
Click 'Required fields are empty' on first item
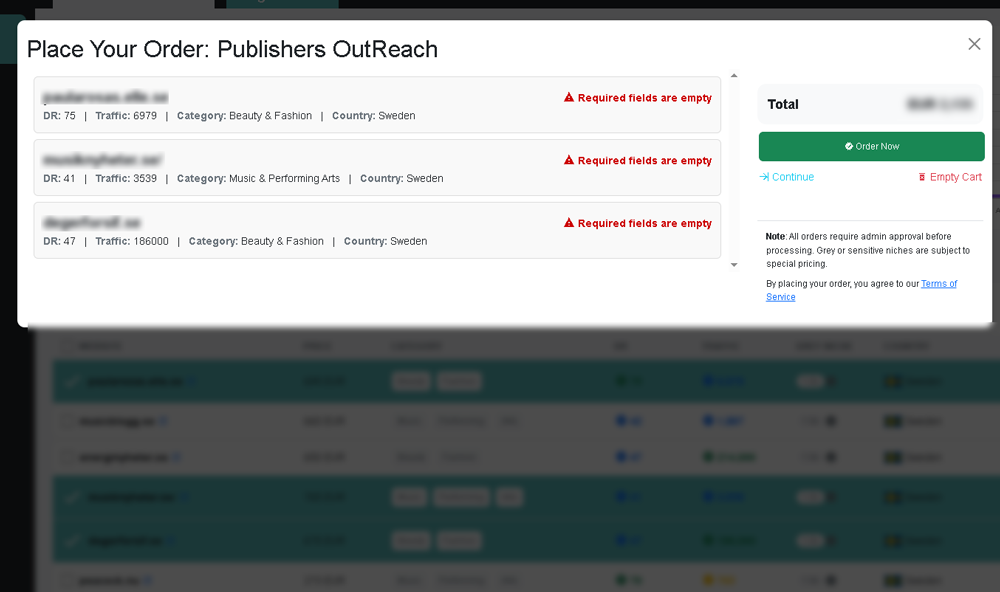[x=644, y=98]
